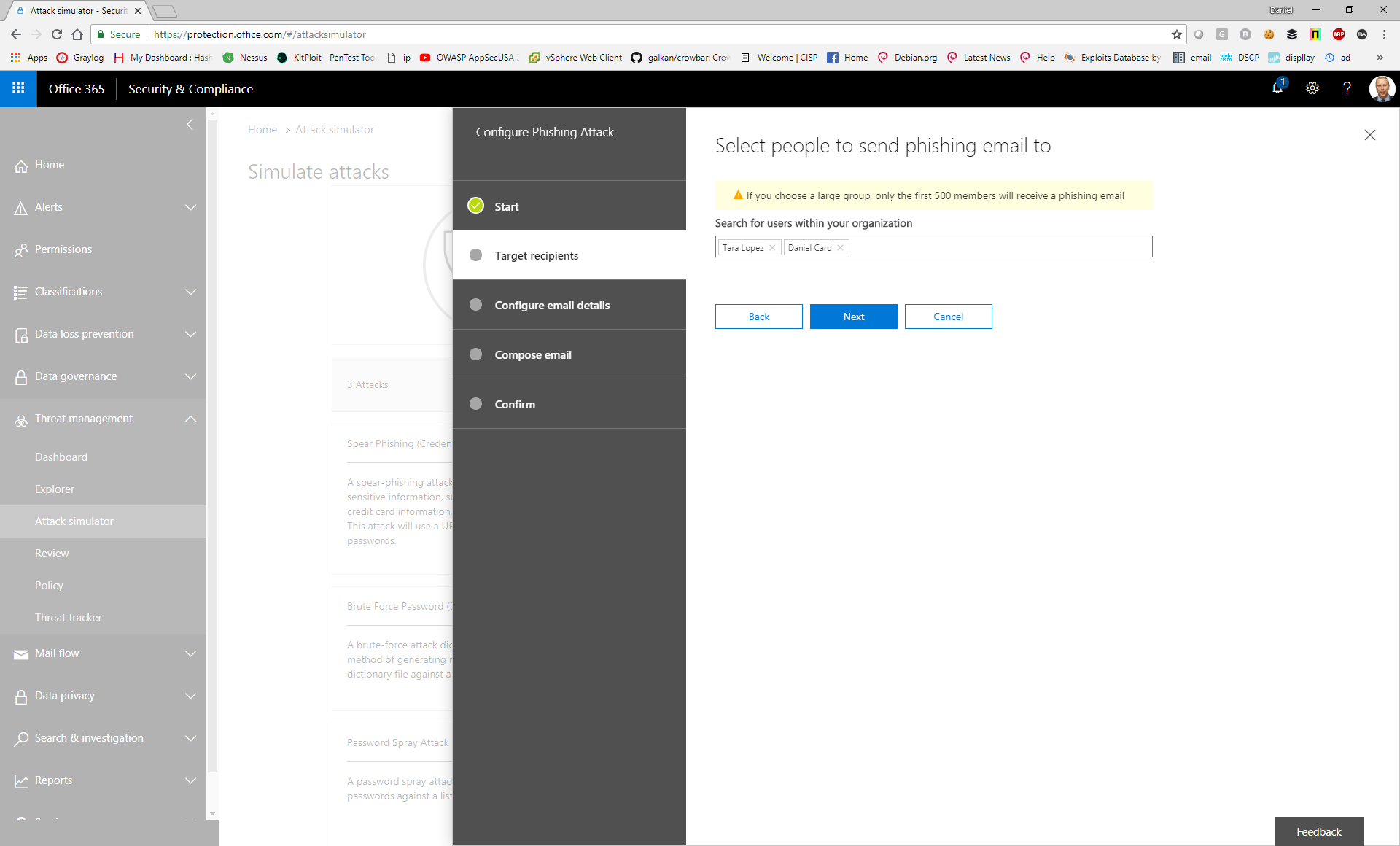Click the user profile avatar
1400x846 pixels.
pos(1382,88)
